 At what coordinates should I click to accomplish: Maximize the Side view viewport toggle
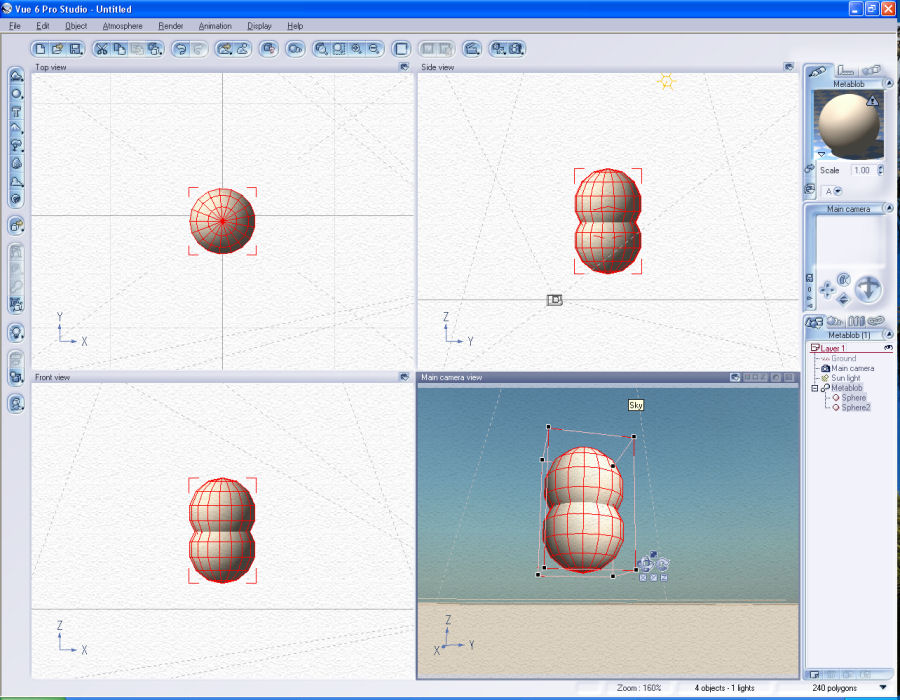(788, 67)
